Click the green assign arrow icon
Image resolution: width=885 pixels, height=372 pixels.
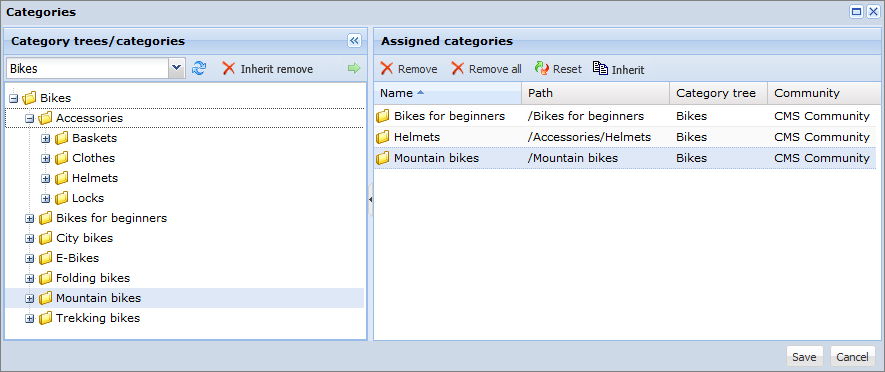(x=354, y=69)
